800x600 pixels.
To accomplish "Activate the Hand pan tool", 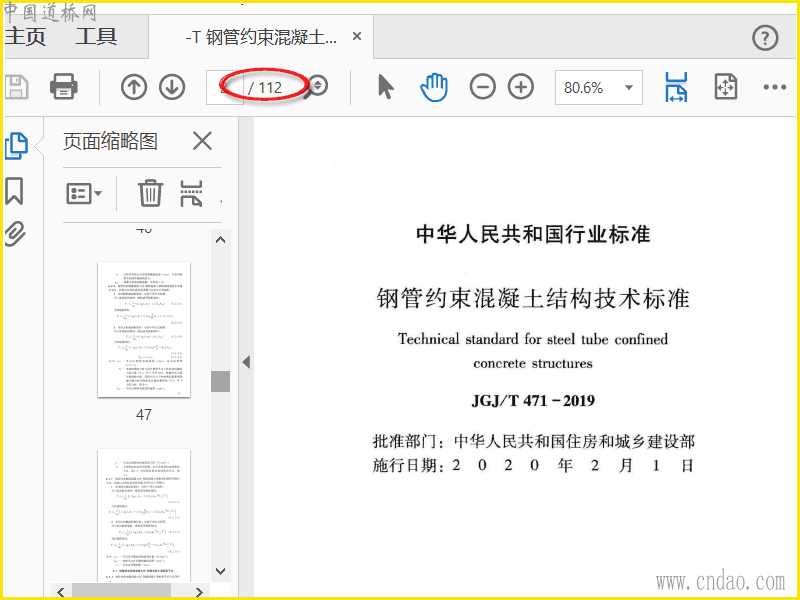I will 434,87.
